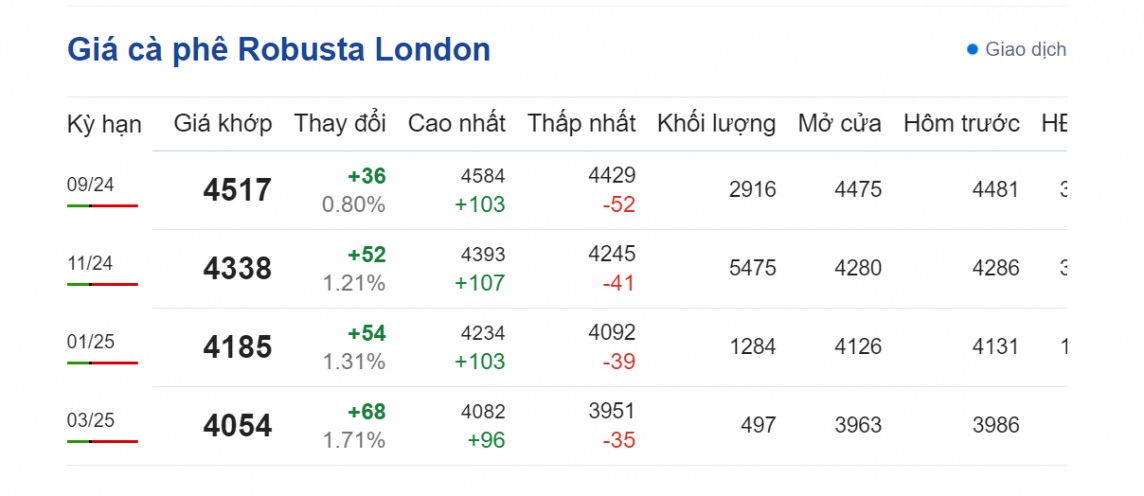Viewport: 1144px width, 496px height.
Task: Open the 03/25 contract row
Action: point(90,420)
